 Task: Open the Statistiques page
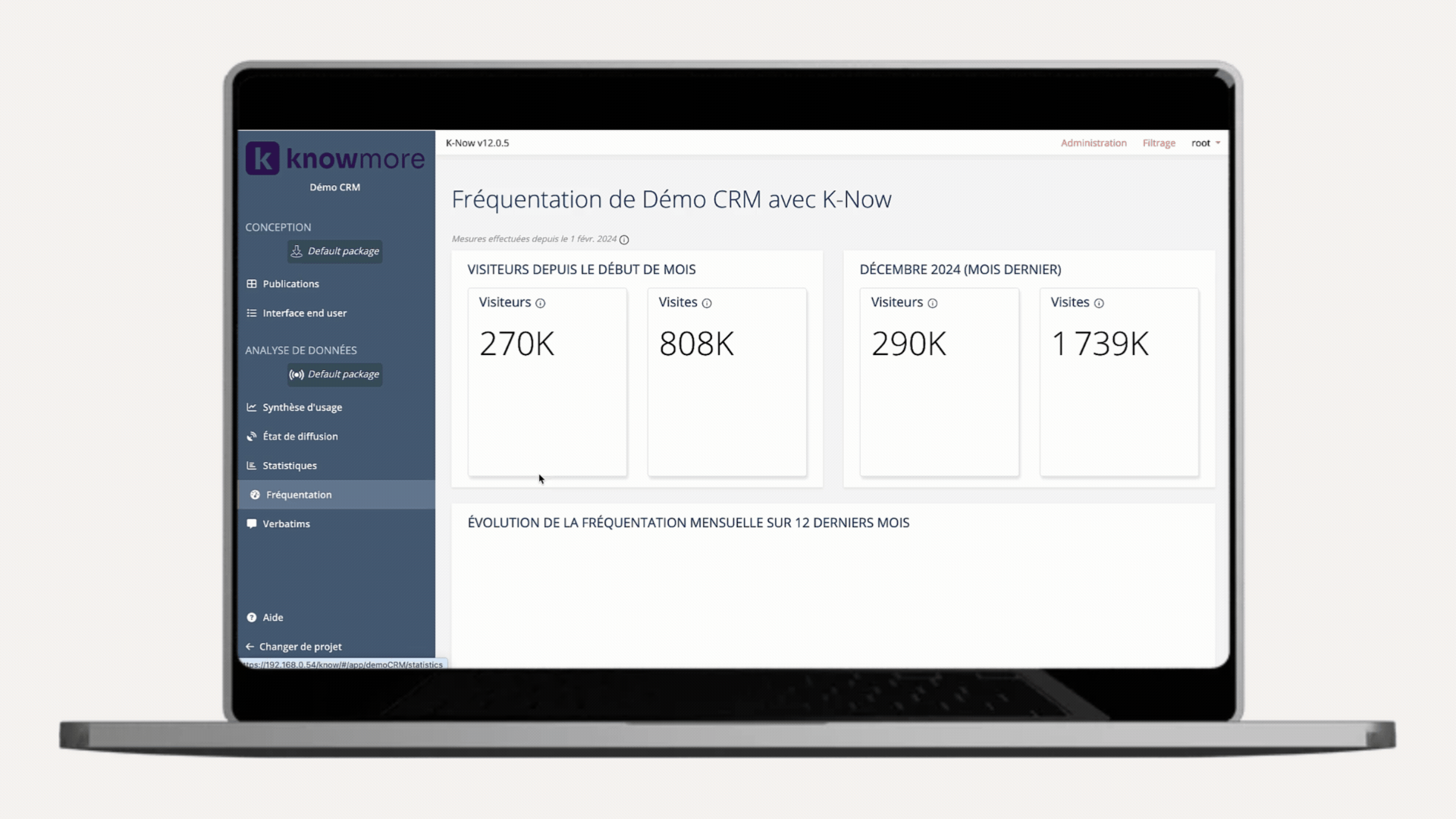tap(336, 466)
